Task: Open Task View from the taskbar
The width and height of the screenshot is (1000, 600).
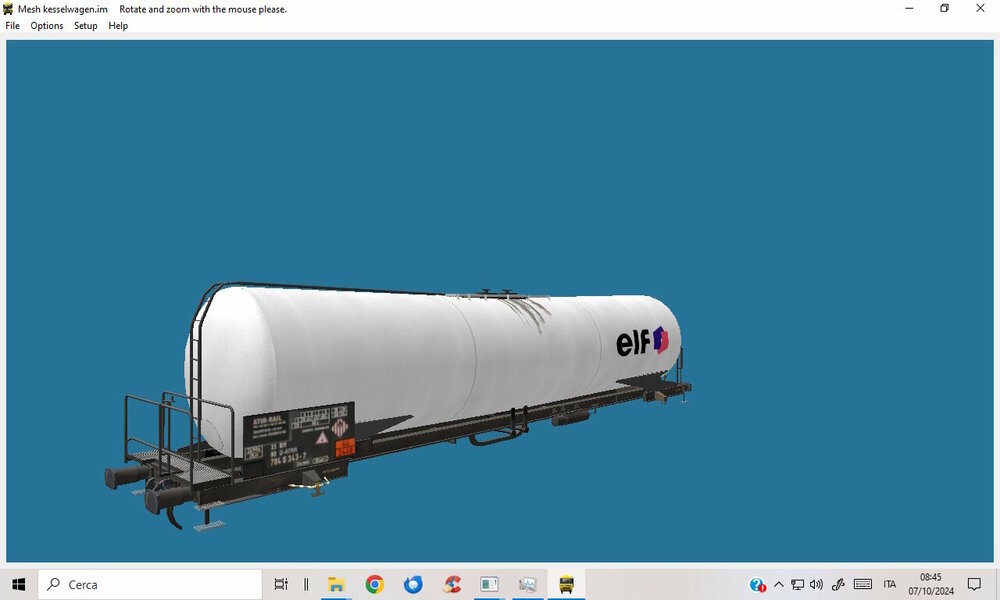Action: click(x=281, y=584)
